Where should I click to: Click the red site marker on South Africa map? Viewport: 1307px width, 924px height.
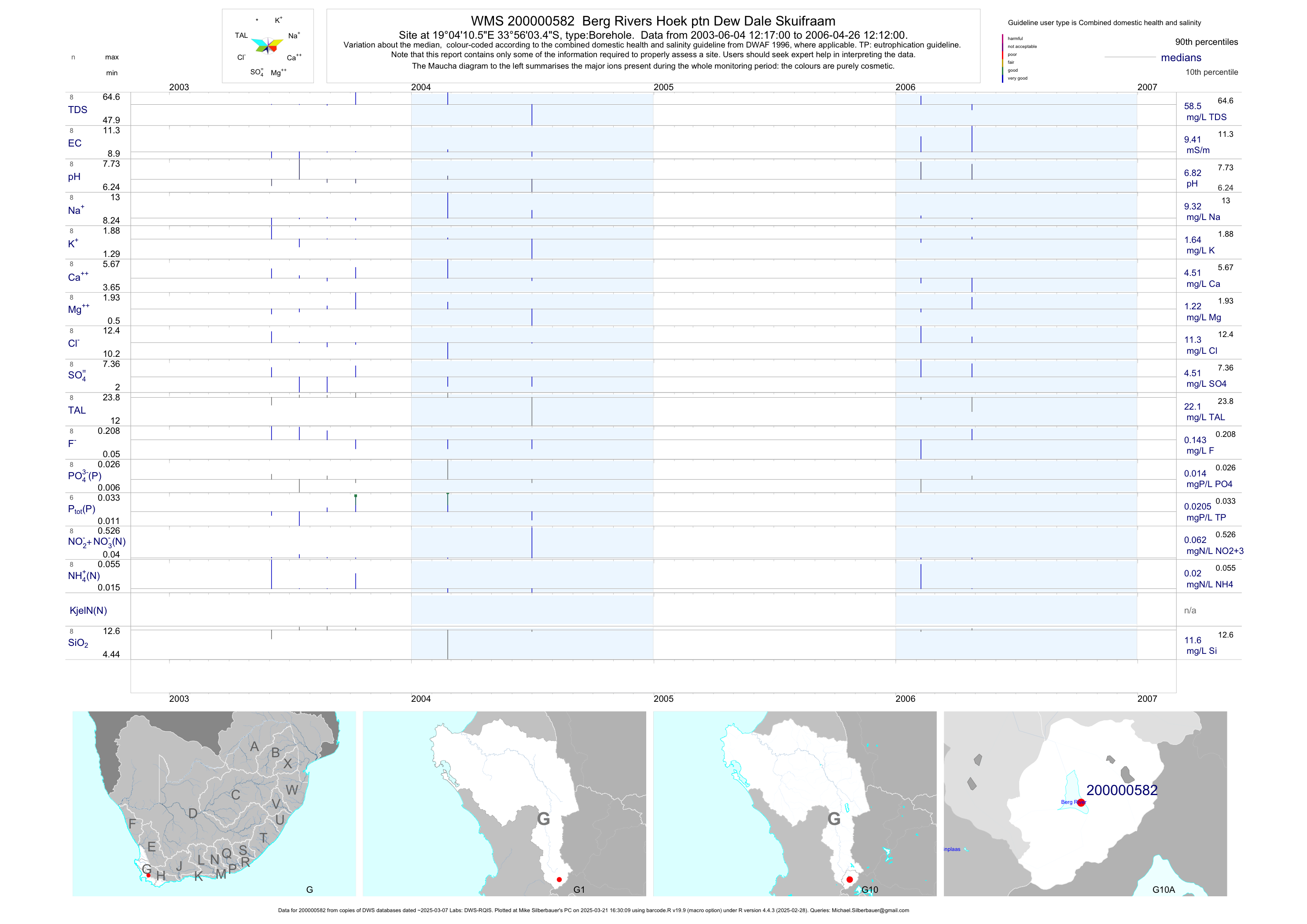[x=149, y=875]
